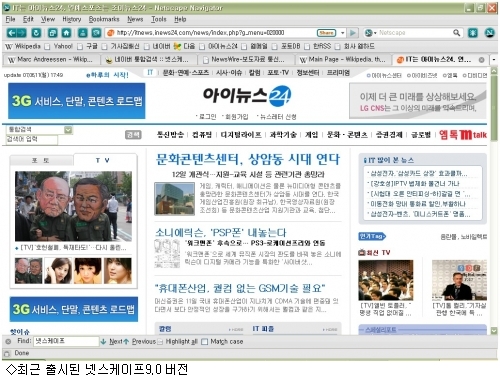The image size is (500, 381).
Task: Reload the page with the Refresh icon
Action: click(x=36, y=33)
